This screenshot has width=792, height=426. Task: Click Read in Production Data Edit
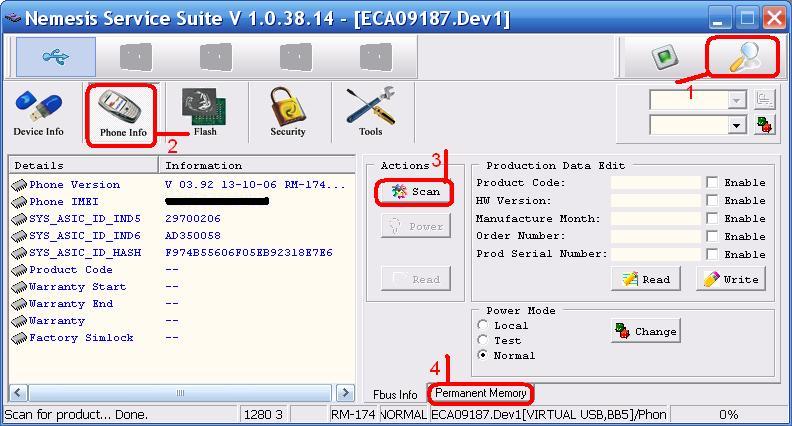click(x=646, y=279)
